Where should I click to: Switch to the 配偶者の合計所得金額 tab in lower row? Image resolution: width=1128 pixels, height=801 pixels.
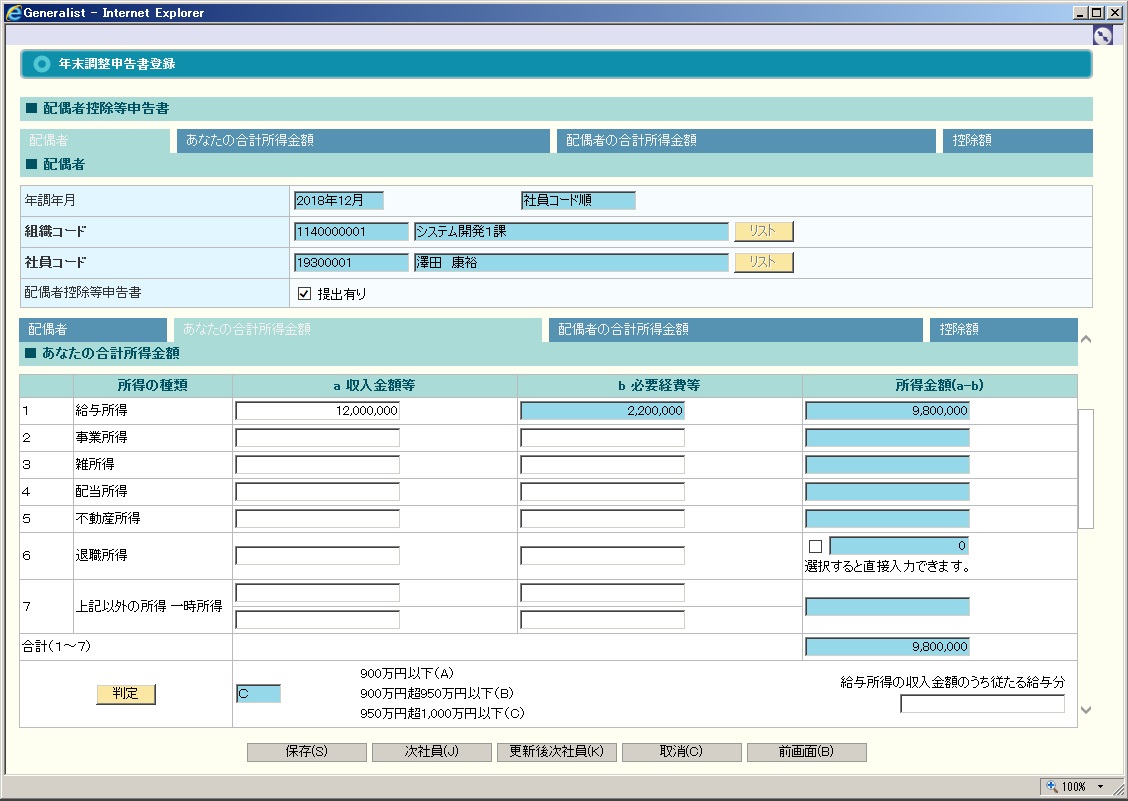tap(735, 329)
